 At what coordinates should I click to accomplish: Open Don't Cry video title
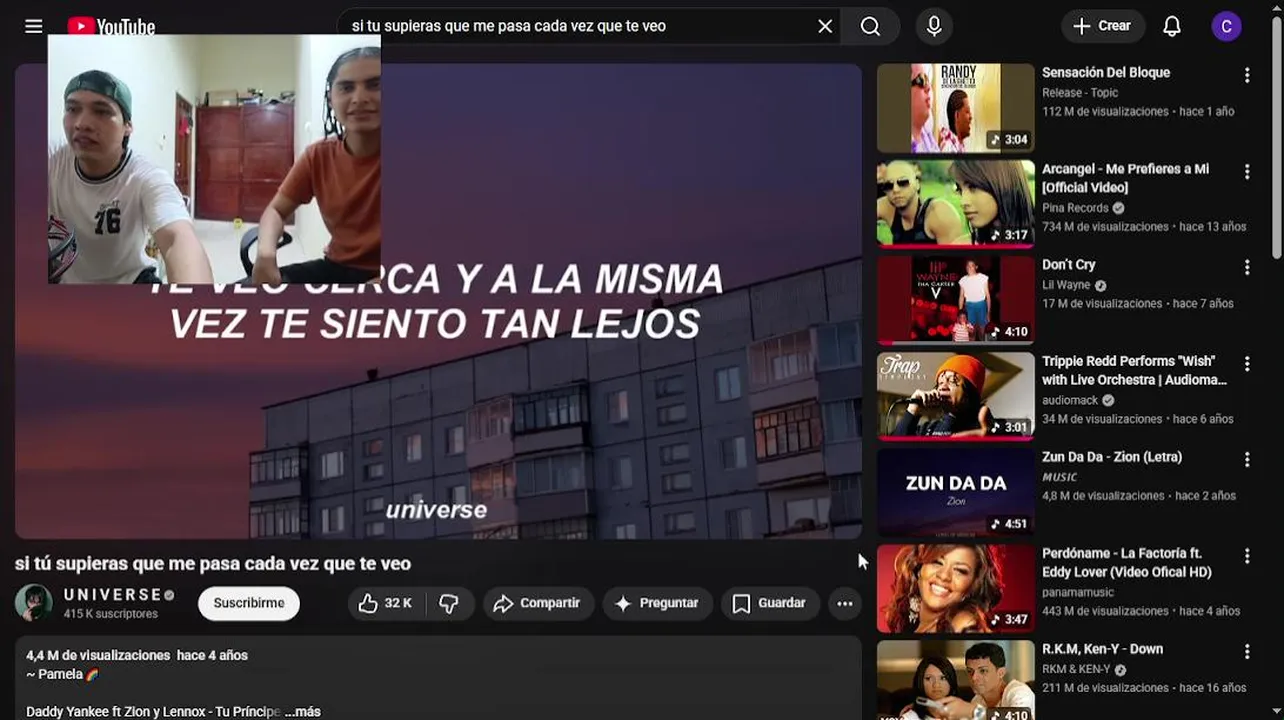click(1068, 264)
